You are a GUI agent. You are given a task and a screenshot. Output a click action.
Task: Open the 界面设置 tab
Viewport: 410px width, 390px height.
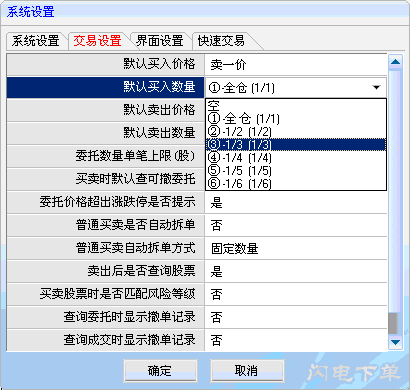click(x=160, y=41)
